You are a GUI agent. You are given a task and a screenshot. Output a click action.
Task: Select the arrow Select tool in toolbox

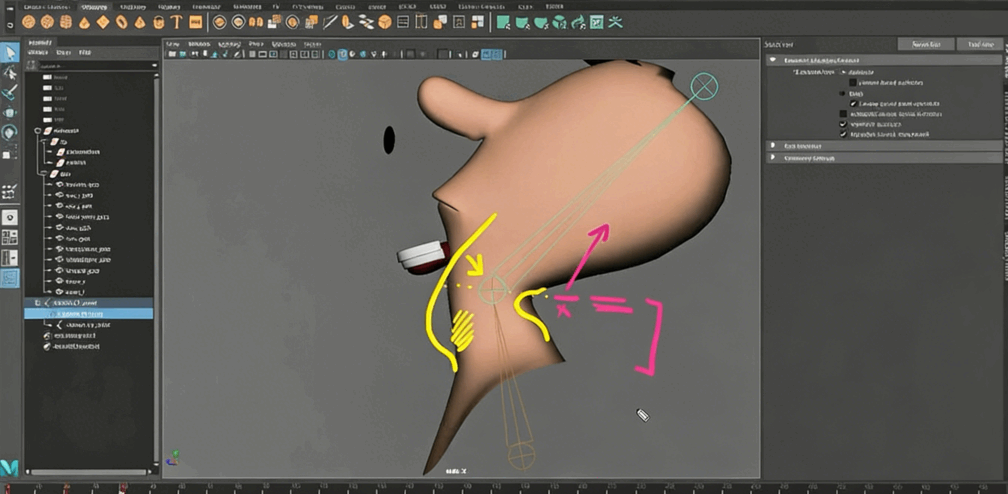pos(10,52)
